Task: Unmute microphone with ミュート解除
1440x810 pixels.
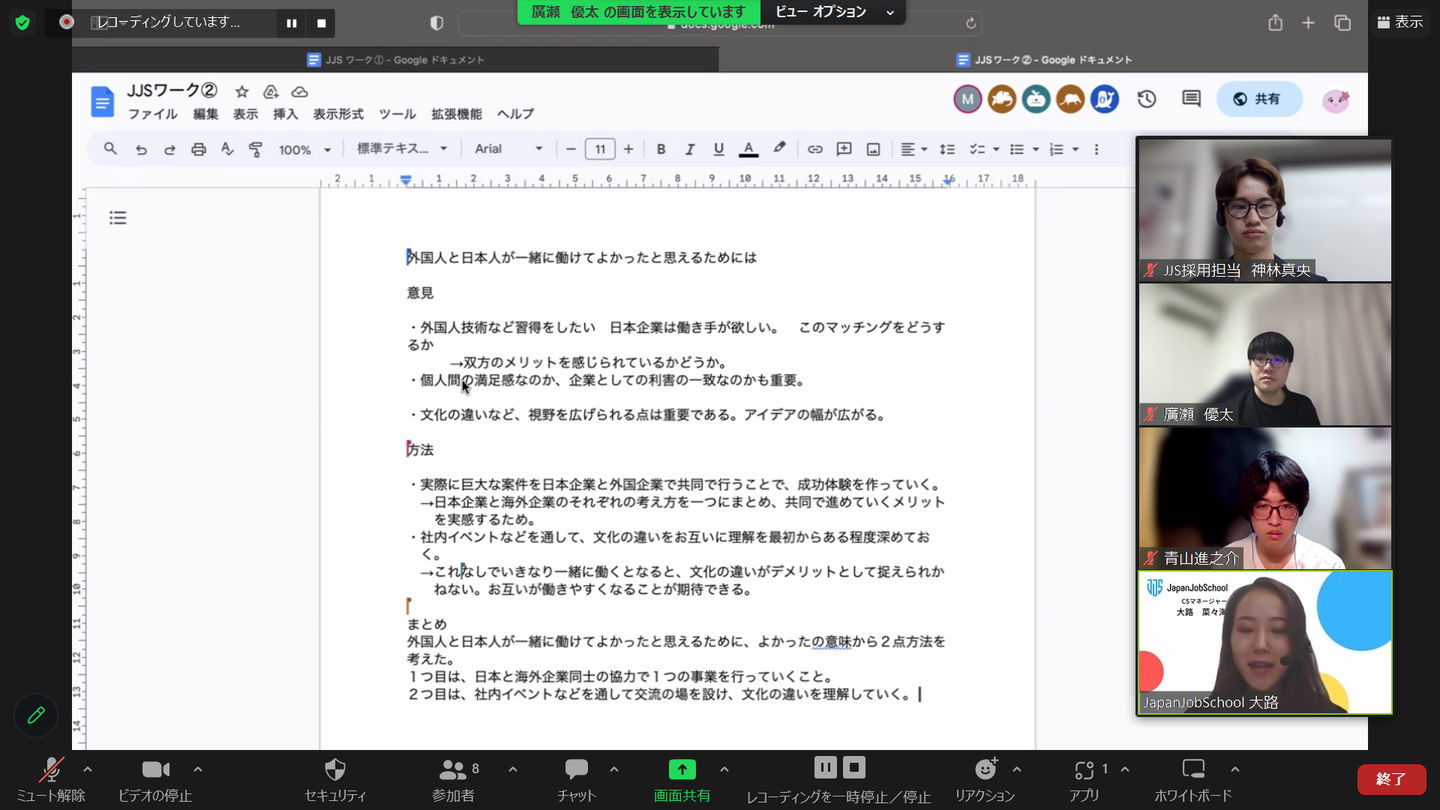Action: pyautogui.click(x=50, y=779)
